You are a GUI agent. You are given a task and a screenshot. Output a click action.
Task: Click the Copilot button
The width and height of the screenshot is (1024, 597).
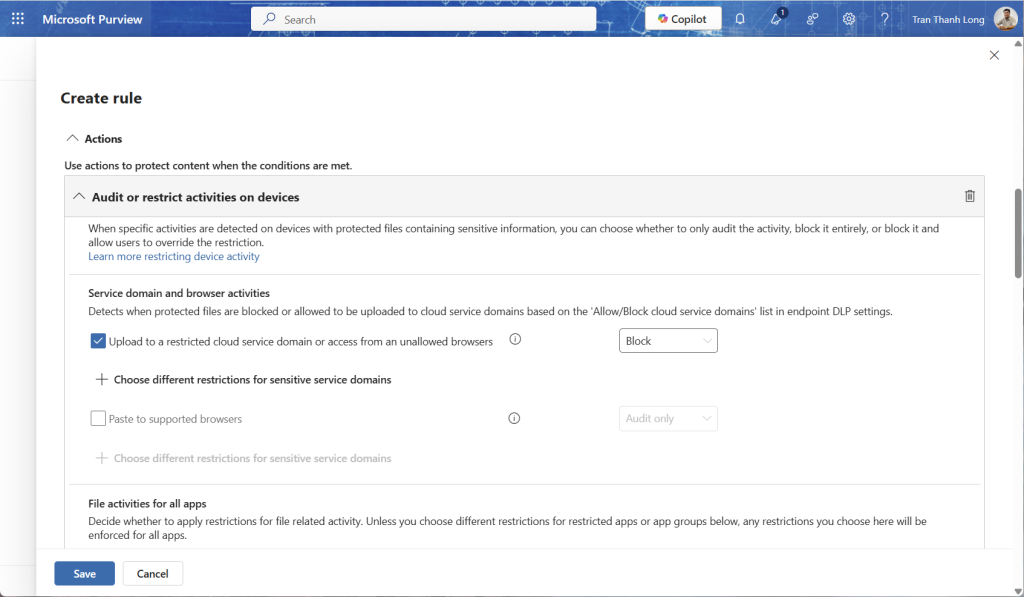pos(683,19)
